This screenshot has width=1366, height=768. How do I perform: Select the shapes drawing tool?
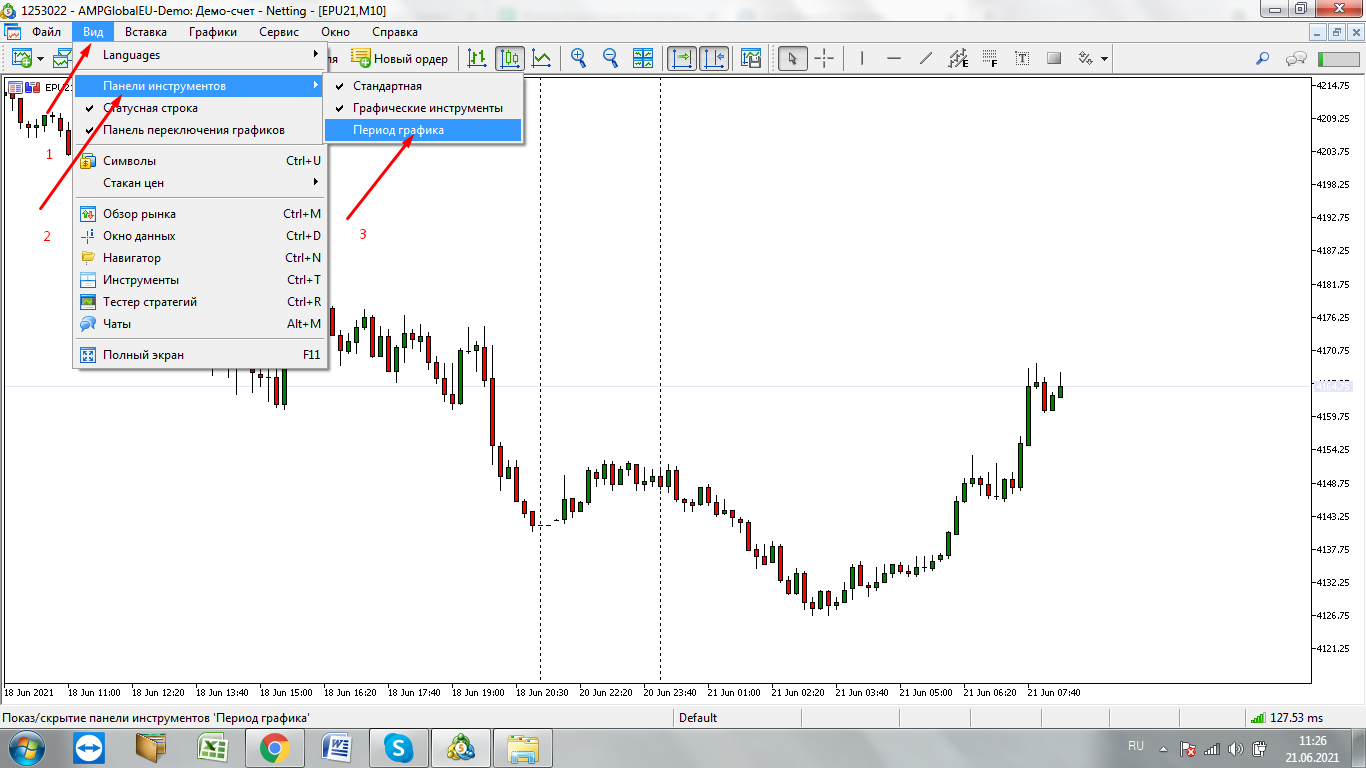click(1054, 58)
